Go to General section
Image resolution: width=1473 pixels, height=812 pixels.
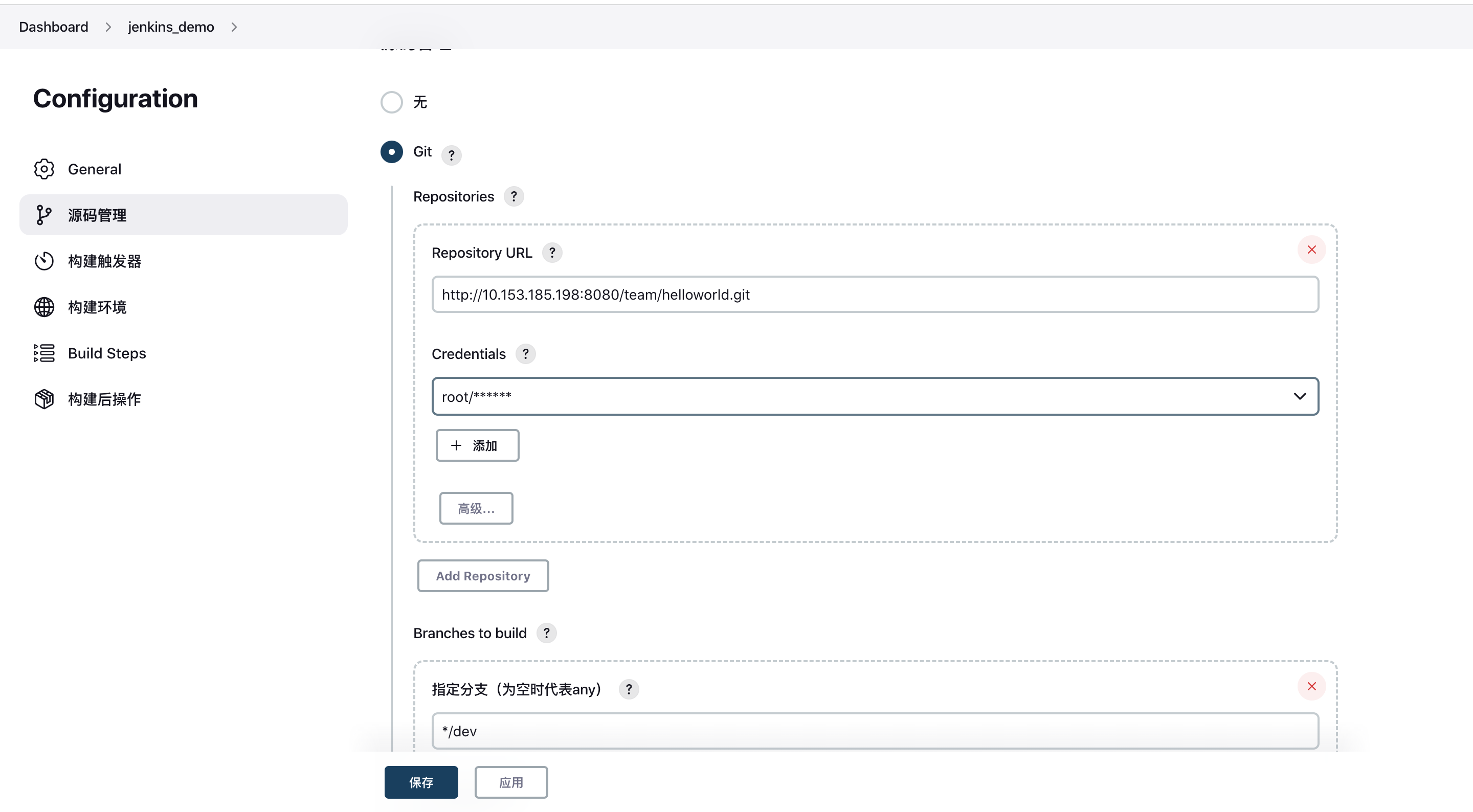pyautogui.click(x=184, y=169)
